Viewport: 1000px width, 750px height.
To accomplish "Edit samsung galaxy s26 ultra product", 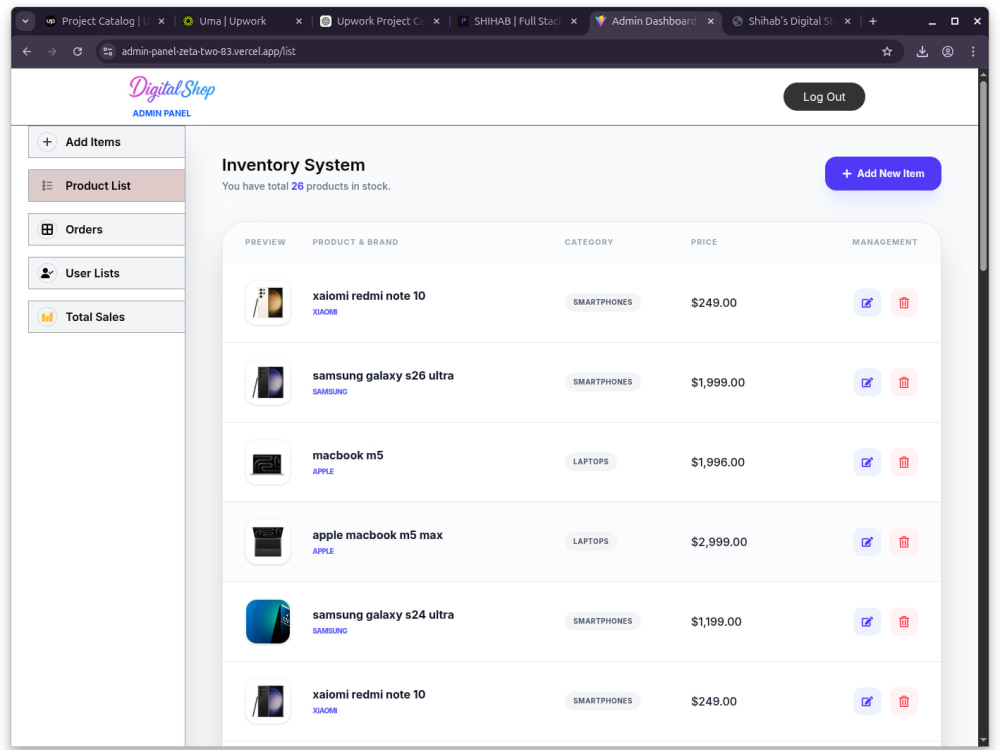I will (x=867, y=383).
